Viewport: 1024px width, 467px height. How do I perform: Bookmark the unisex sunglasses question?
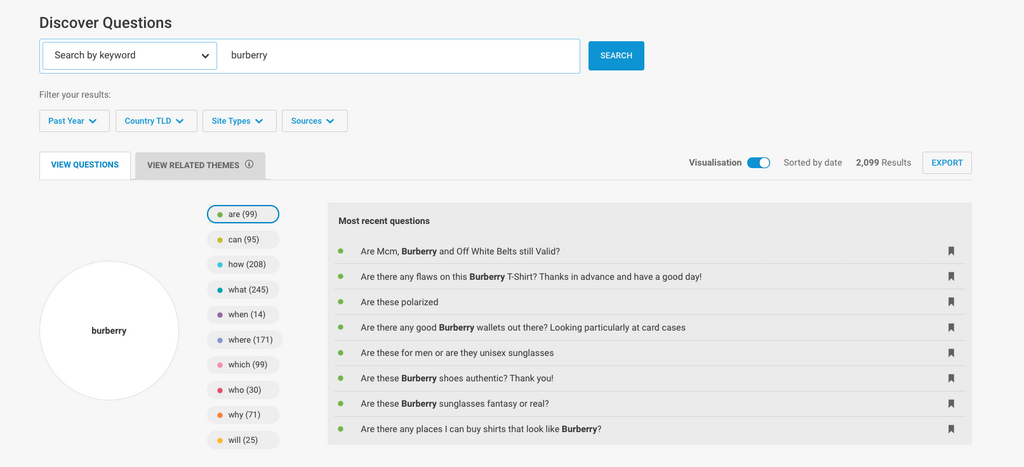tap(951, 353)
